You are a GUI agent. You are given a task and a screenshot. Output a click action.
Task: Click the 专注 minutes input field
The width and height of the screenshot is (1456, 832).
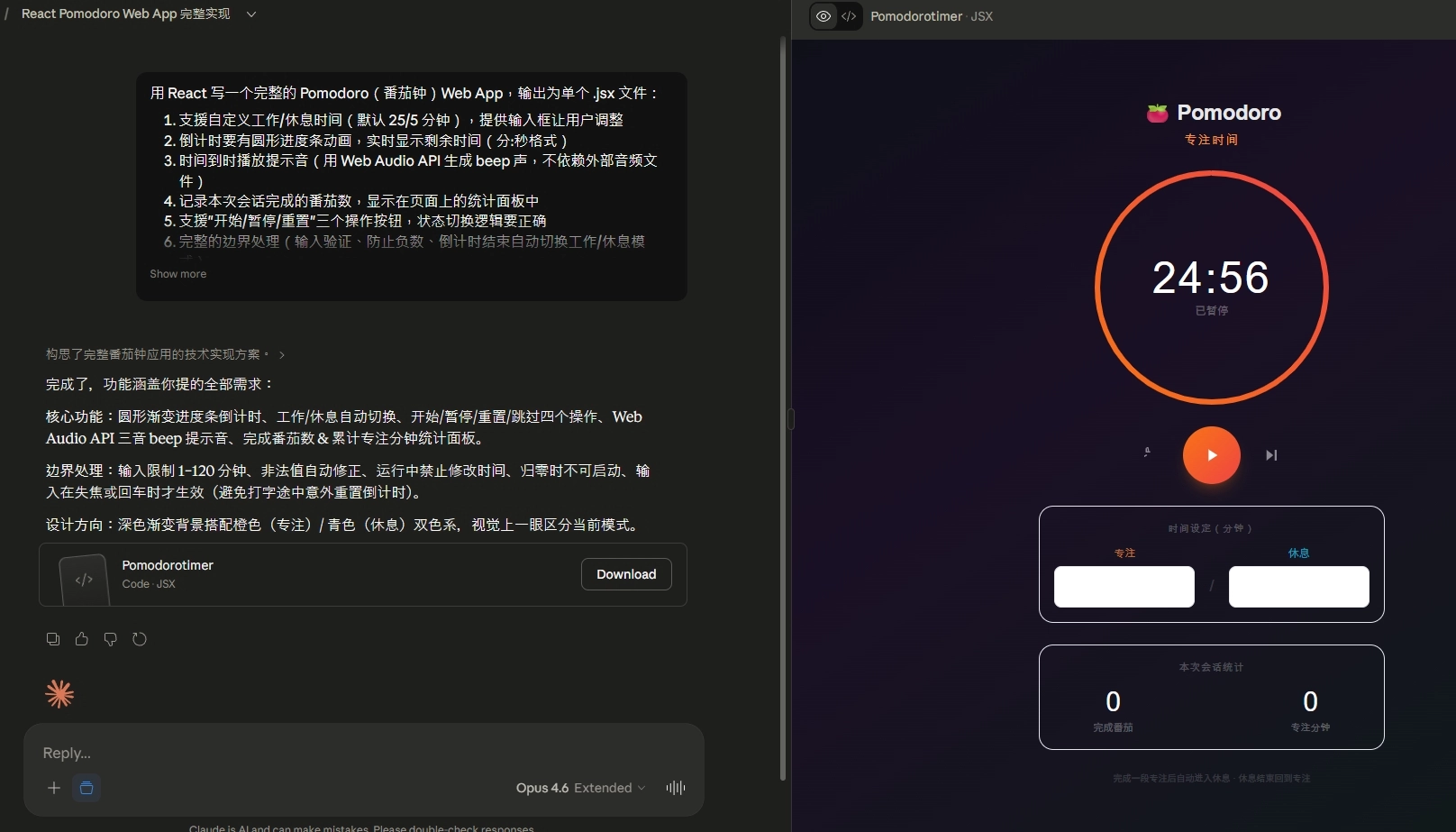tap(1124, 586)
